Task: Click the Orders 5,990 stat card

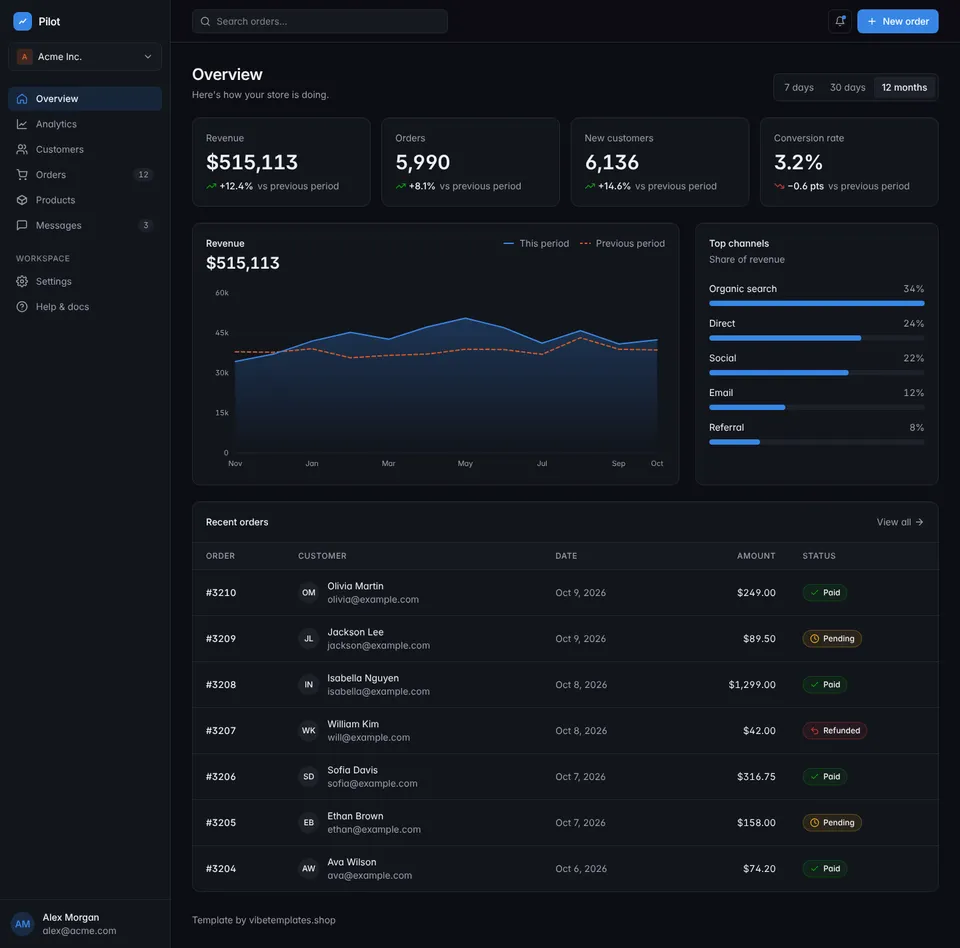Action: [470, 162]
